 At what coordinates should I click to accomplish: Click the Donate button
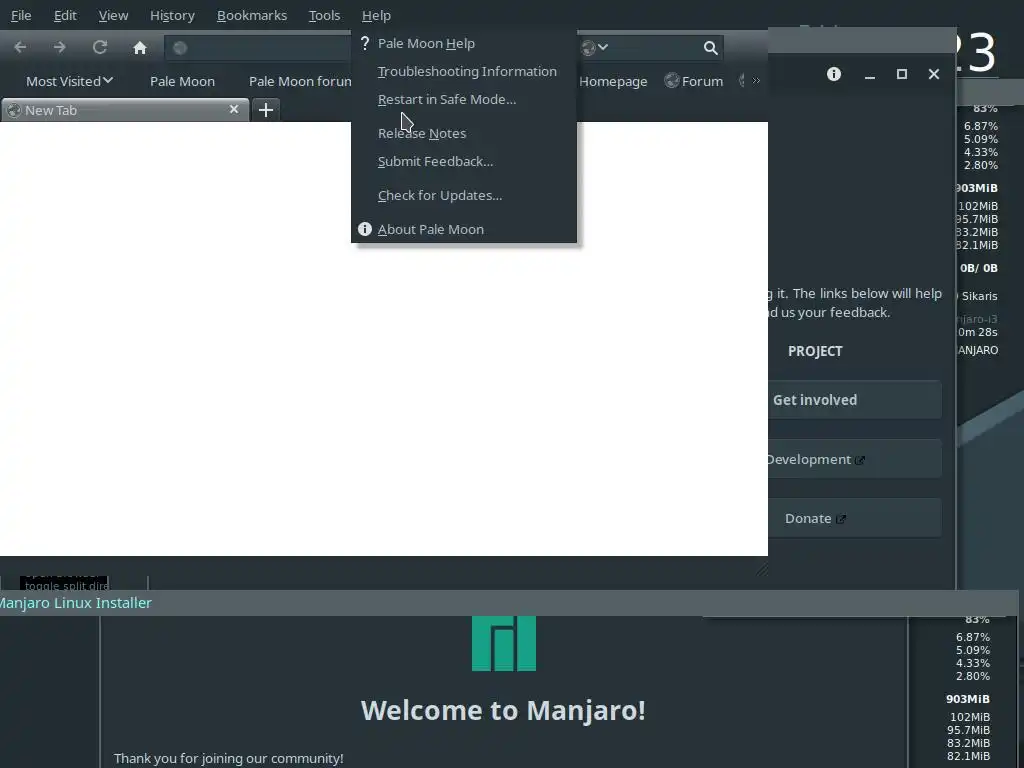pos(855,519)
